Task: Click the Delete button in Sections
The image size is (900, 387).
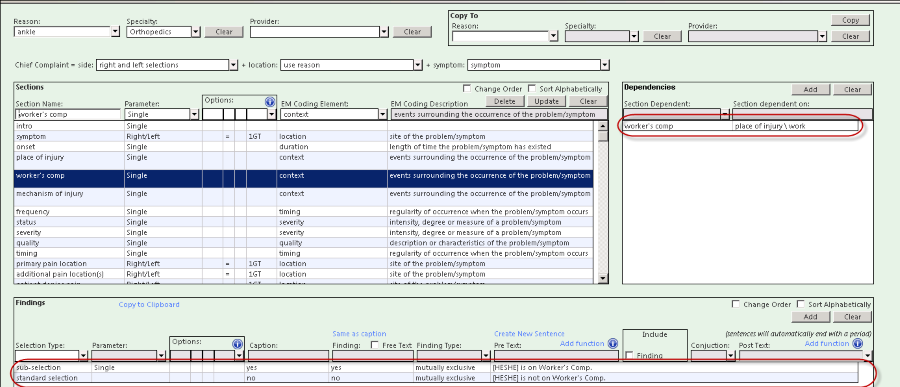Action: coord(505,102)
